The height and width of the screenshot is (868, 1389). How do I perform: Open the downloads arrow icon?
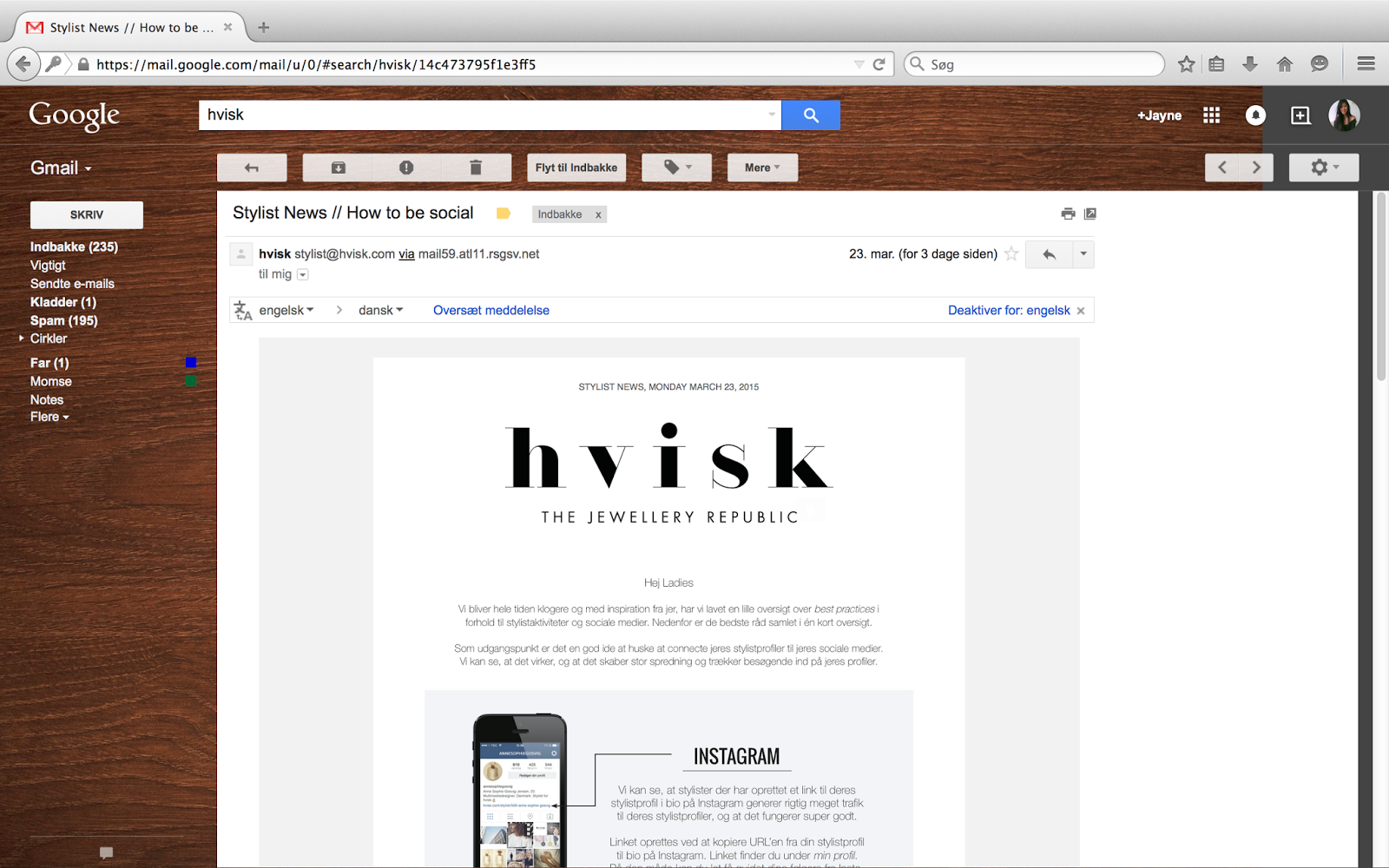click(x=1250, y=64)
